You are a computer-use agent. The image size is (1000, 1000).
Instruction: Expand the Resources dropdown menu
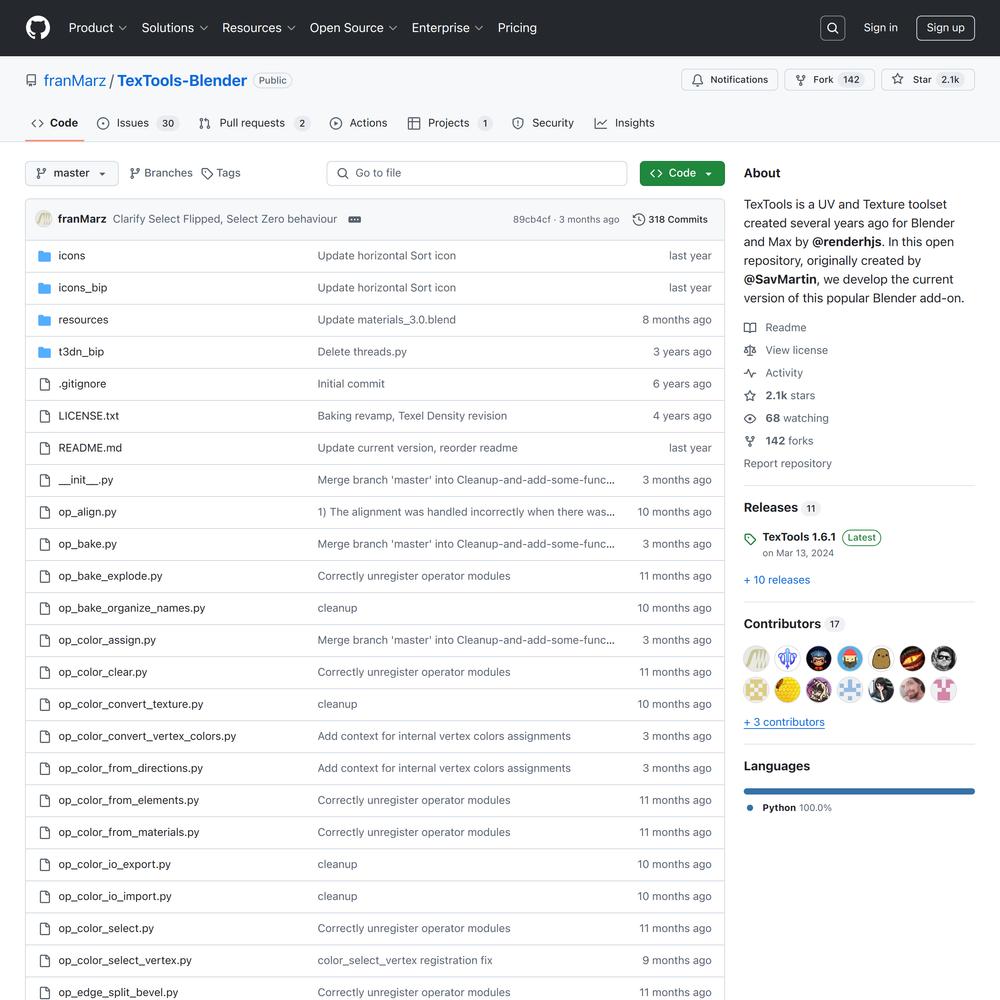click(258, 28)
